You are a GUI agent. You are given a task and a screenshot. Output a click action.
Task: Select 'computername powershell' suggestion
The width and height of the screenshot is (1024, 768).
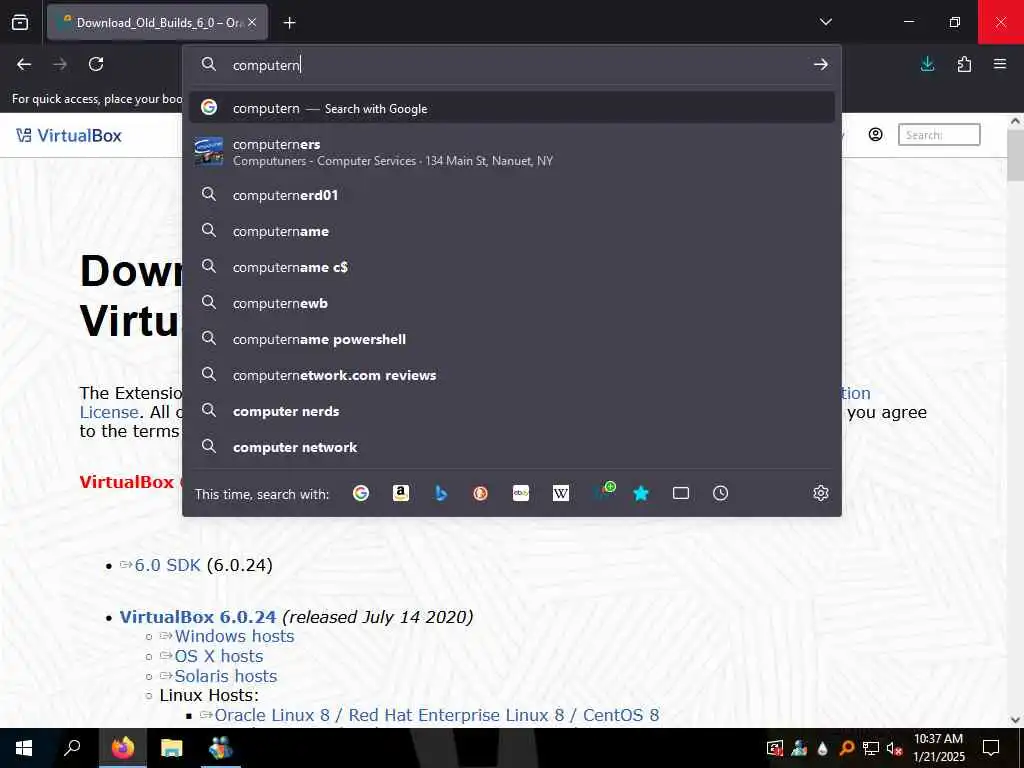click(x=511, y=339)
